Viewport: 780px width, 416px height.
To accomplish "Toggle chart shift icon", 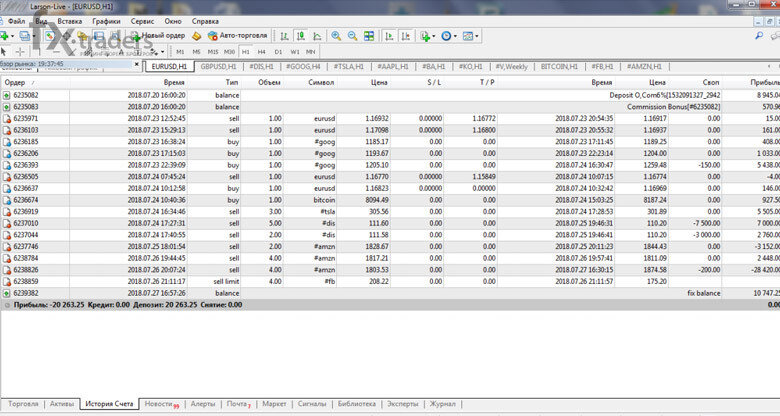I will click(406, 36).
